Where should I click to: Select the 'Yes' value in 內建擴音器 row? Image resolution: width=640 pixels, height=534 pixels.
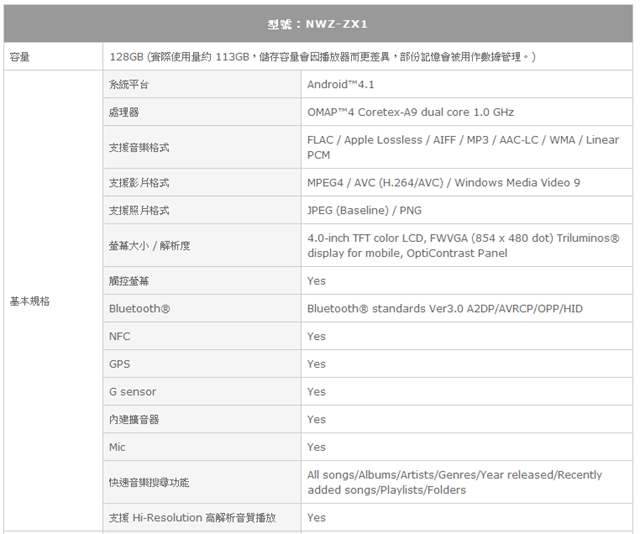[316, 420]
